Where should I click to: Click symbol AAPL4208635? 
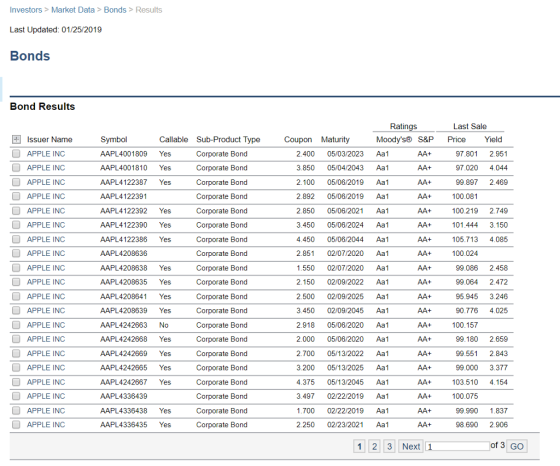click(124, 282)
